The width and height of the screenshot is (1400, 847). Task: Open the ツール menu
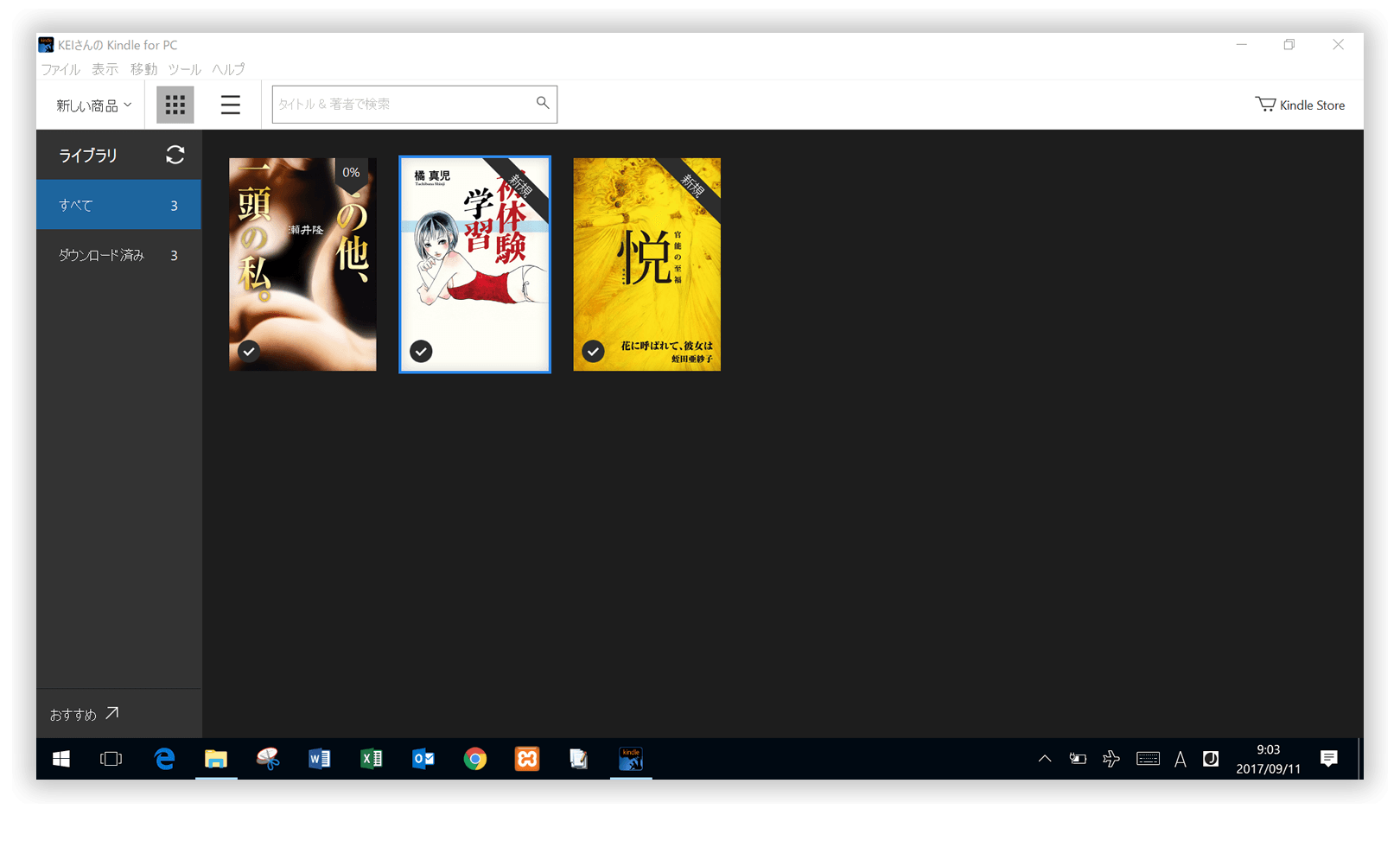pos(184,69)
